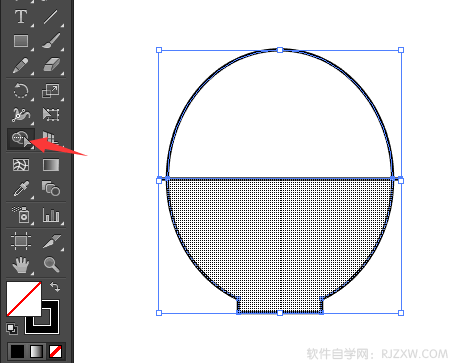The height and width of the screenshot is (363, 451).
Task: Select the Paintbrush tool
Action: click(51, 41)
